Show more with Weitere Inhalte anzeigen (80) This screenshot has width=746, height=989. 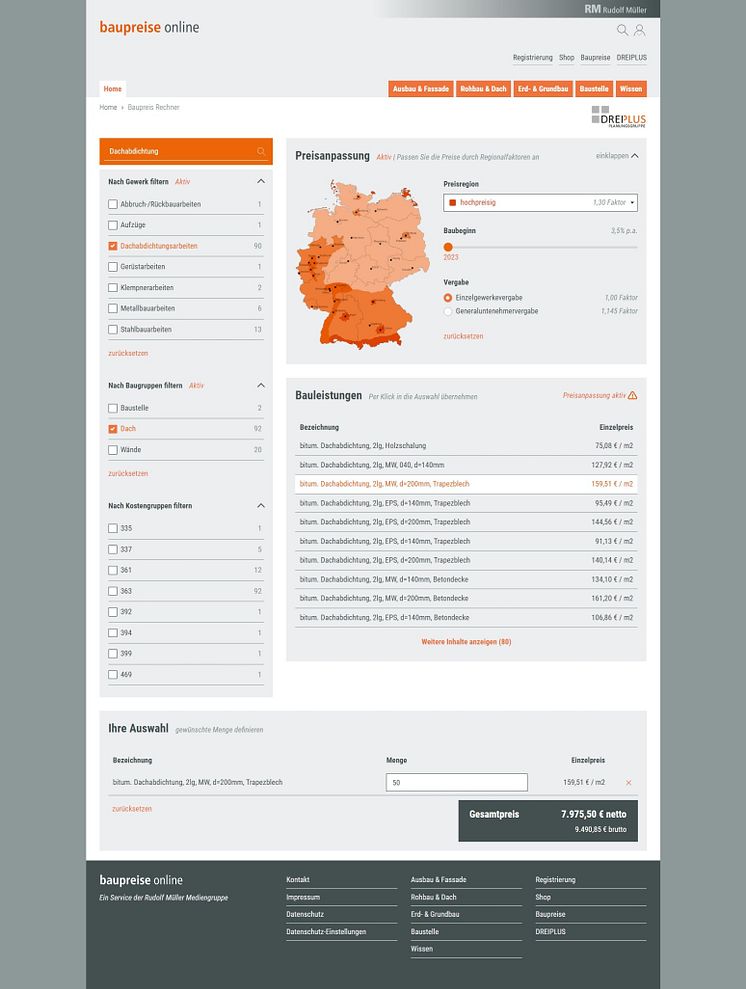tap(466, 642)
